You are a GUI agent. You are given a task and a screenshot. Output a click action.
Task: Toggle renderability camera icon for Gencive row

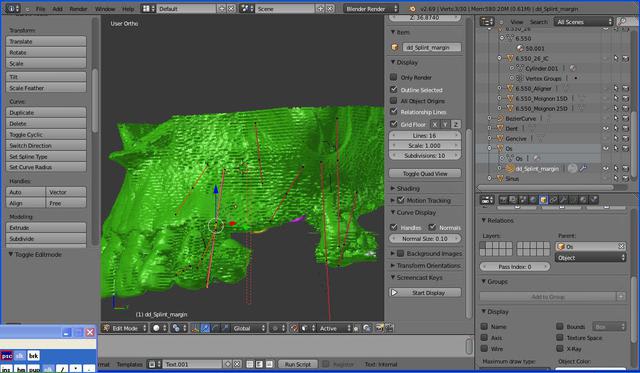[625, 139]
